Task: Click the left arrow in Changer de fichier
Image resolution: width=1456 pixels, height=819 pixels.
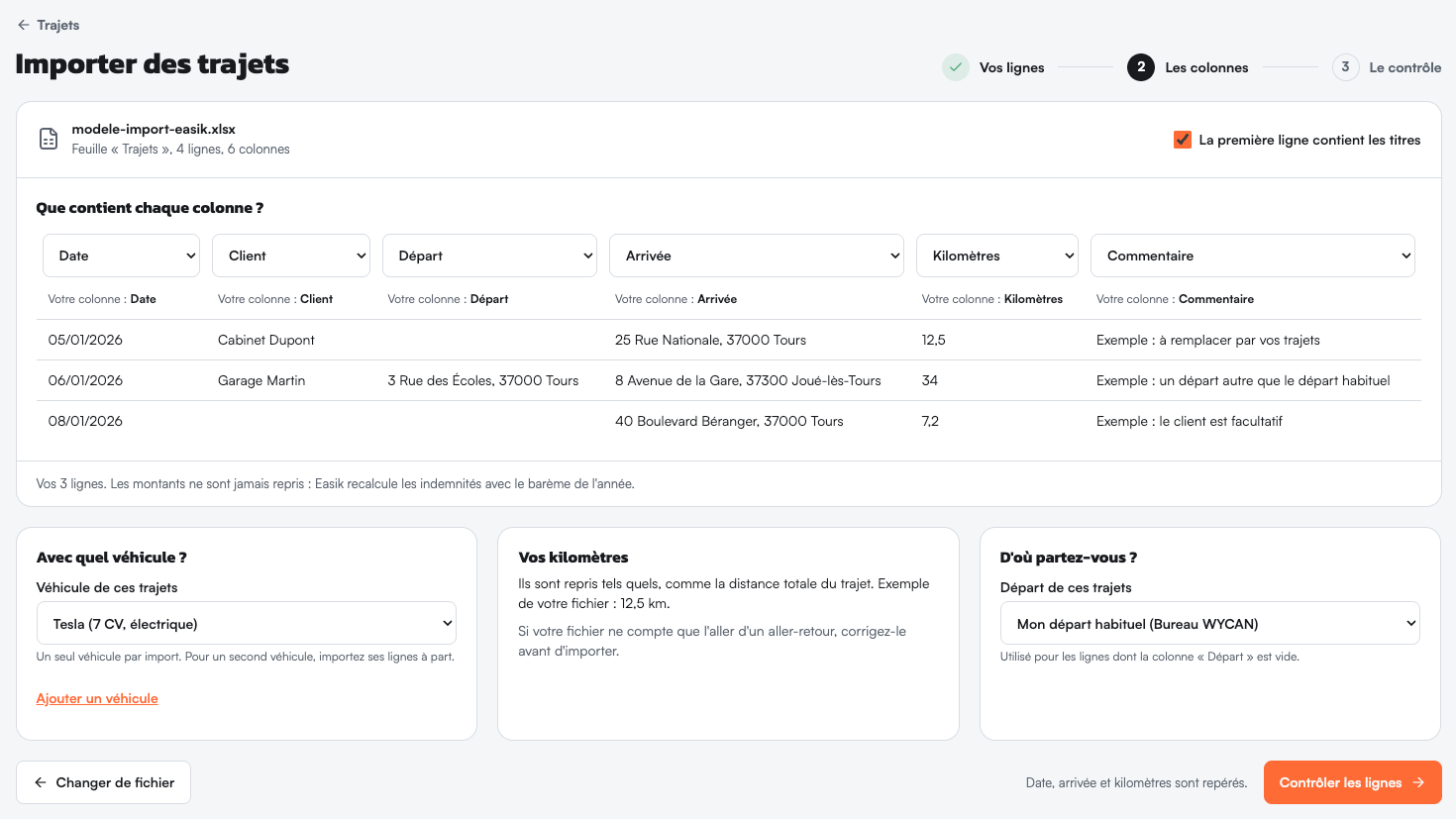Action: pos(41,782)
